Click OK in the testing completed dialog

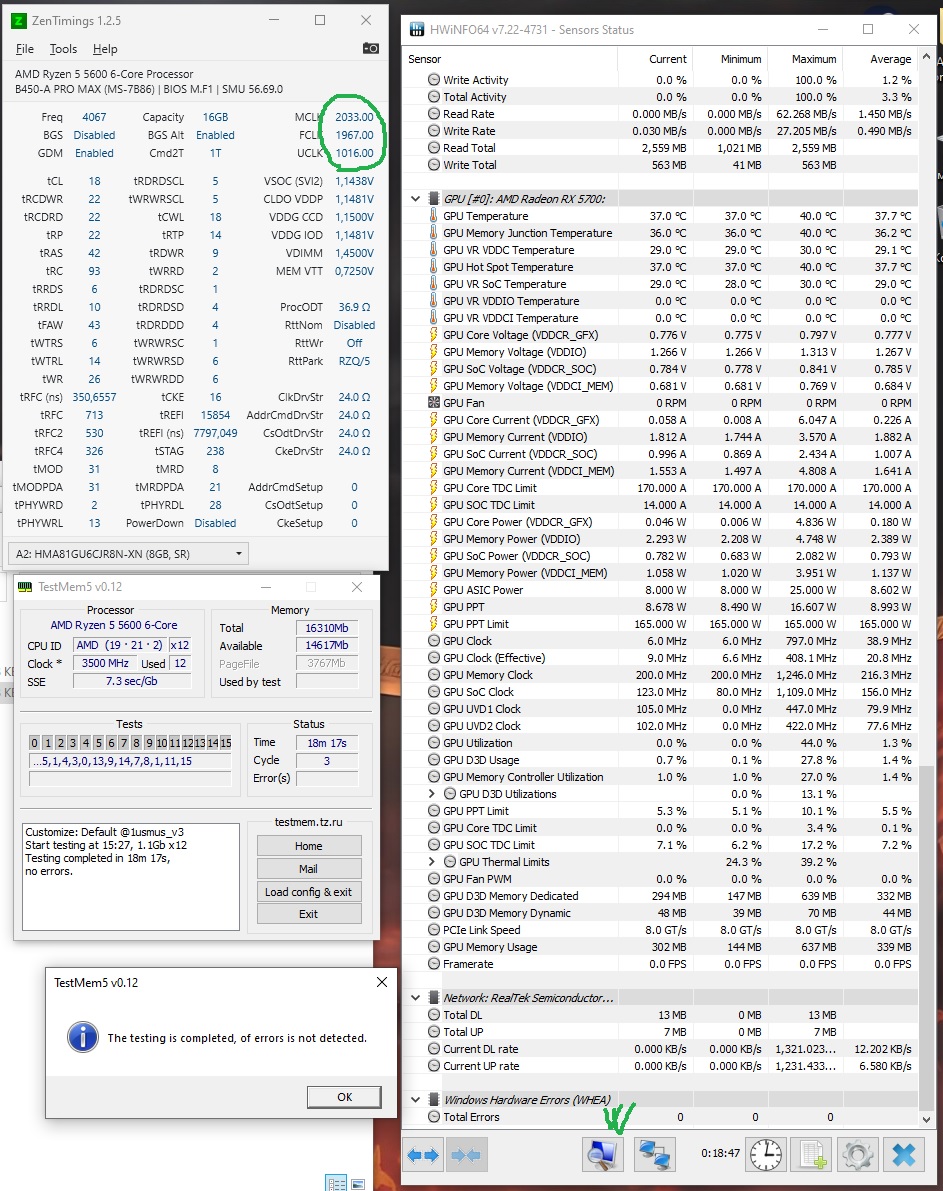[x=344, y=1097]
